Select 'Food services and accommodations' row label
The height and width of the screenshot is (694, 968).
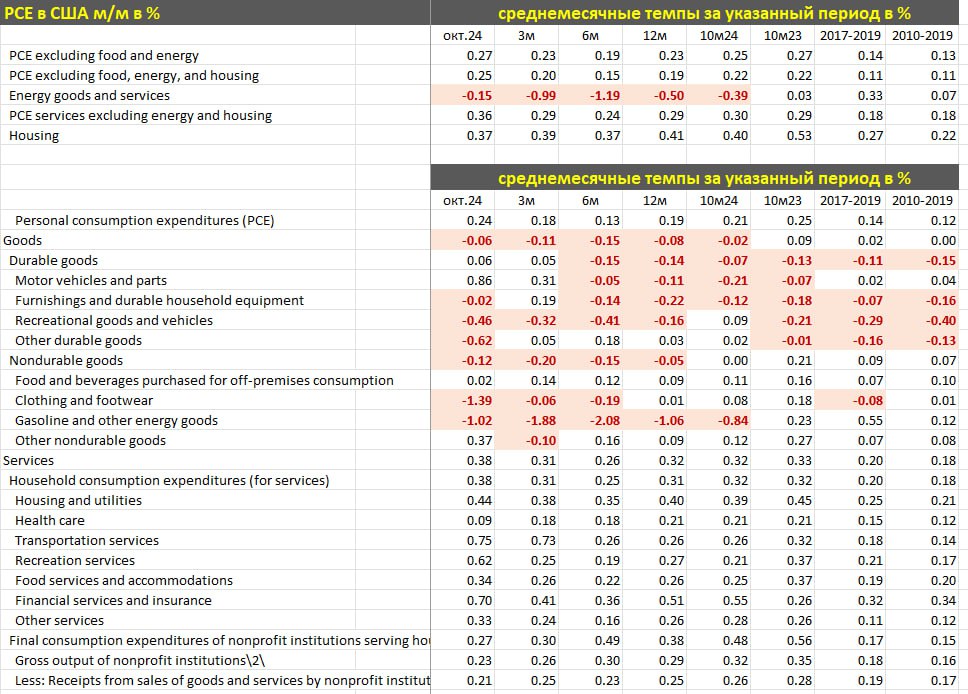point(124,581)
